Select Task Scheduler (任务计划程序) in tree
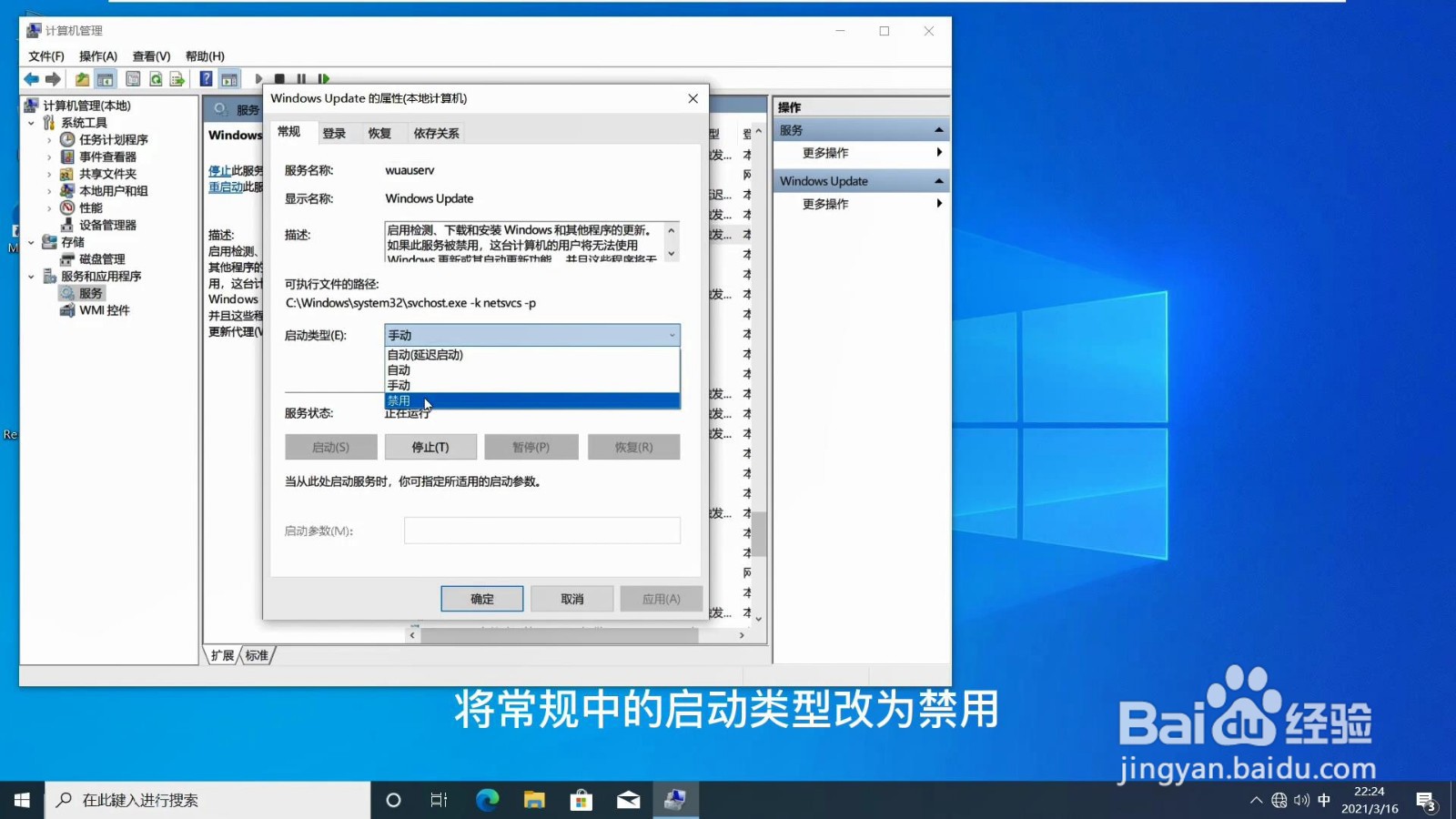1456x819 pixels. pyautogui.click(x=113, y=139)
